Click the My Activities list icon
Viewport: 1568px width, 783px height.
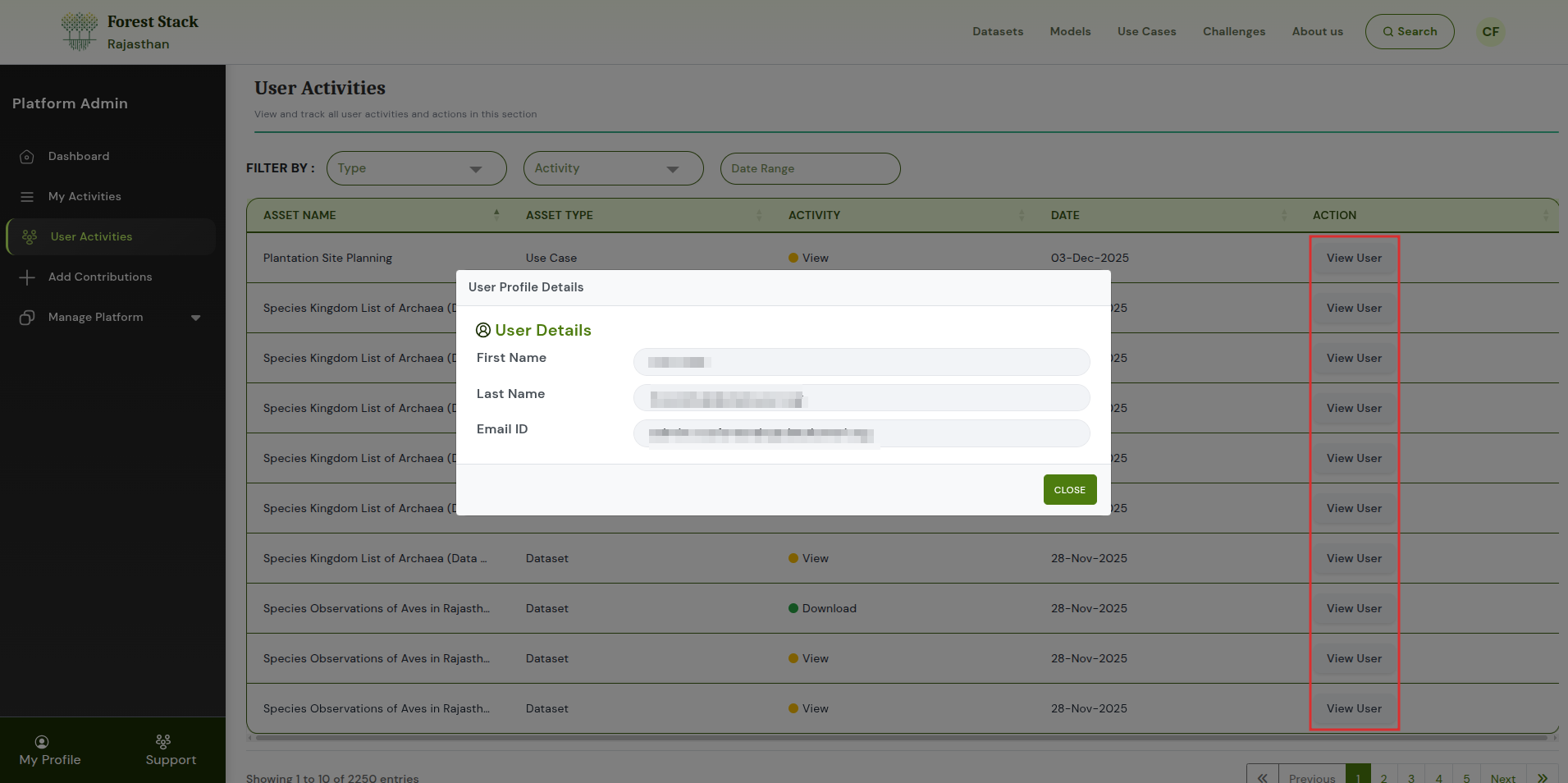point(27,197)
